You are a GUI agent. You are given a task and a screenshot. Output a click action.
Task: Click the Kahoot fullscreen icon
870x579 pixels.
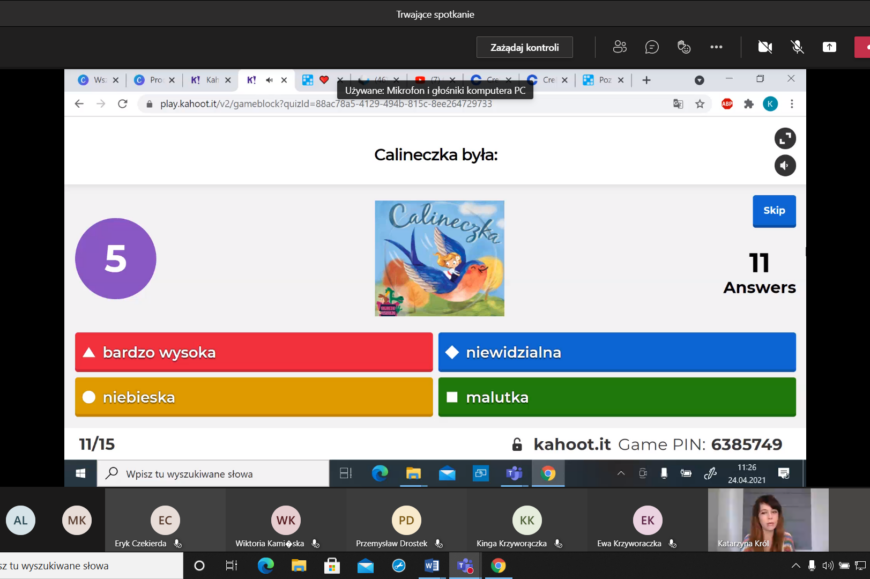[x=785, y=138]
